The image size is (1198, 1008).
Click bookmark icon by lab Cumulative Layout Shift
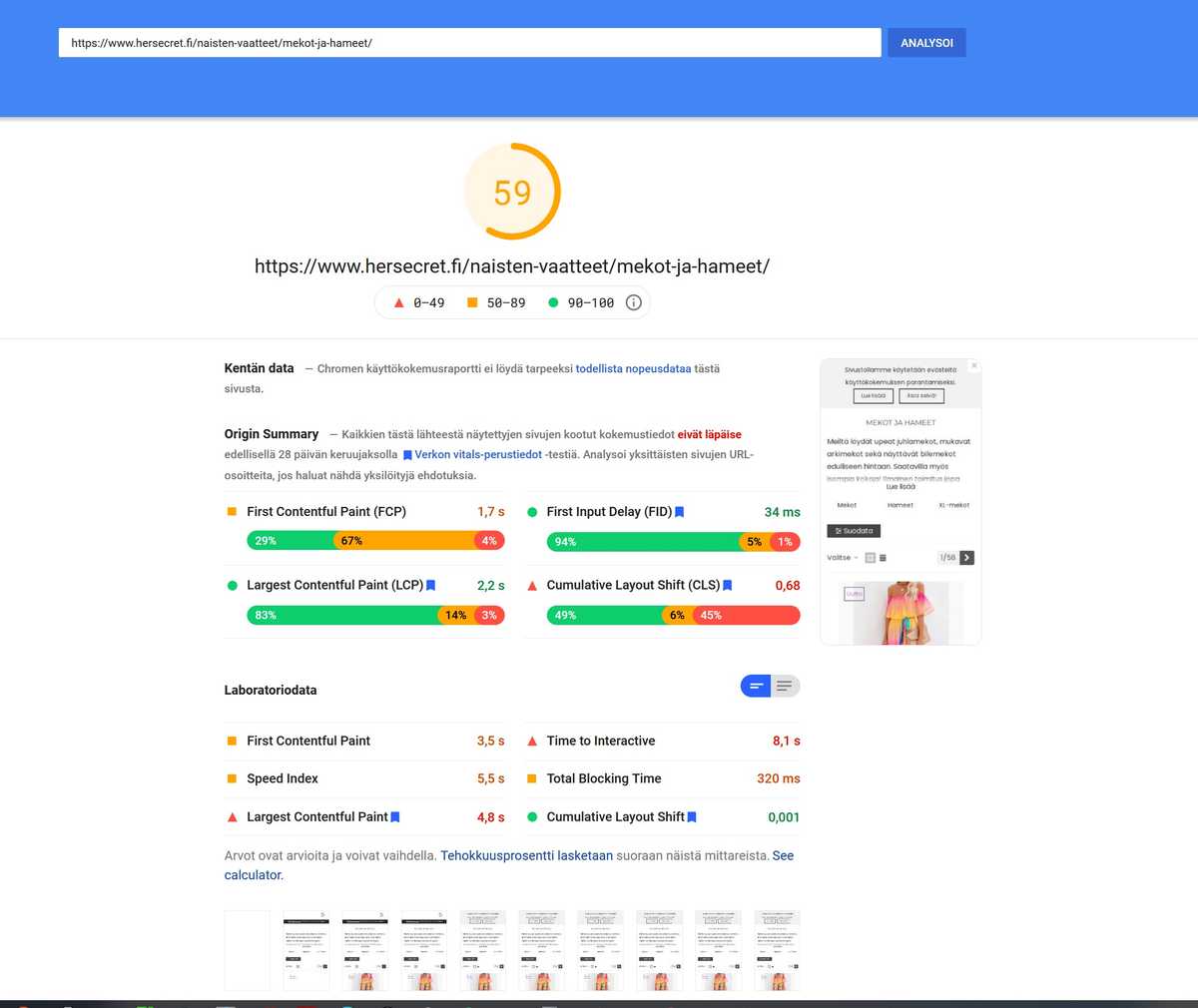[x=692, y=817]
